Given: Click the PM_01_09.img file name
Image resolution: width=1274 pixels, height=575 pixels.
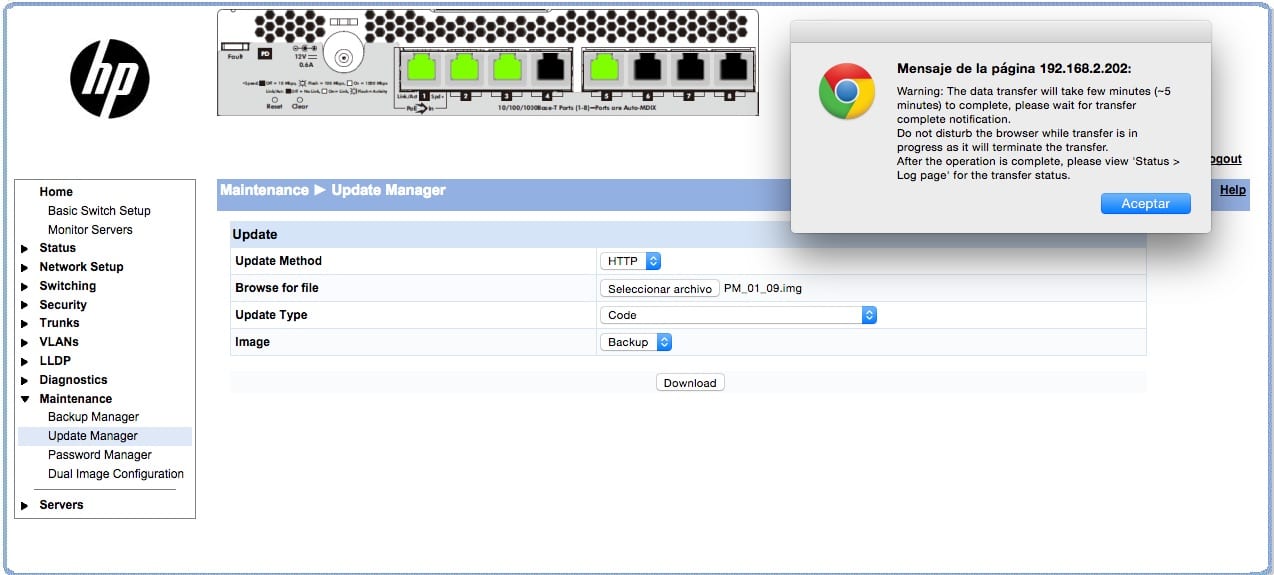Looking at the screenshot, I should pyautogui.click(x=763, y=288).
